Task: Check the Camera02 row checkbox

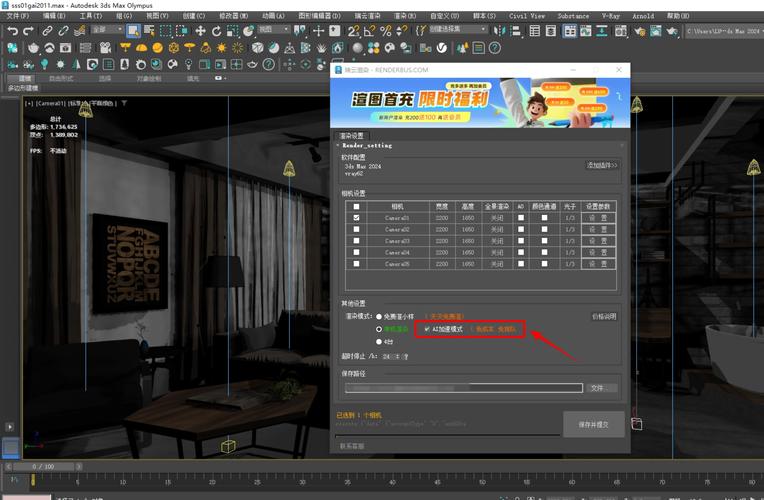Action: coord(356,229)
